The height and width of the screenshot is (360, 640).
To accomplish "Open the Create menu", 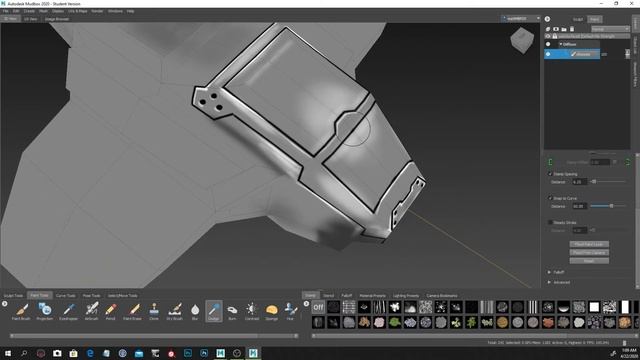I will click(29, 11).
